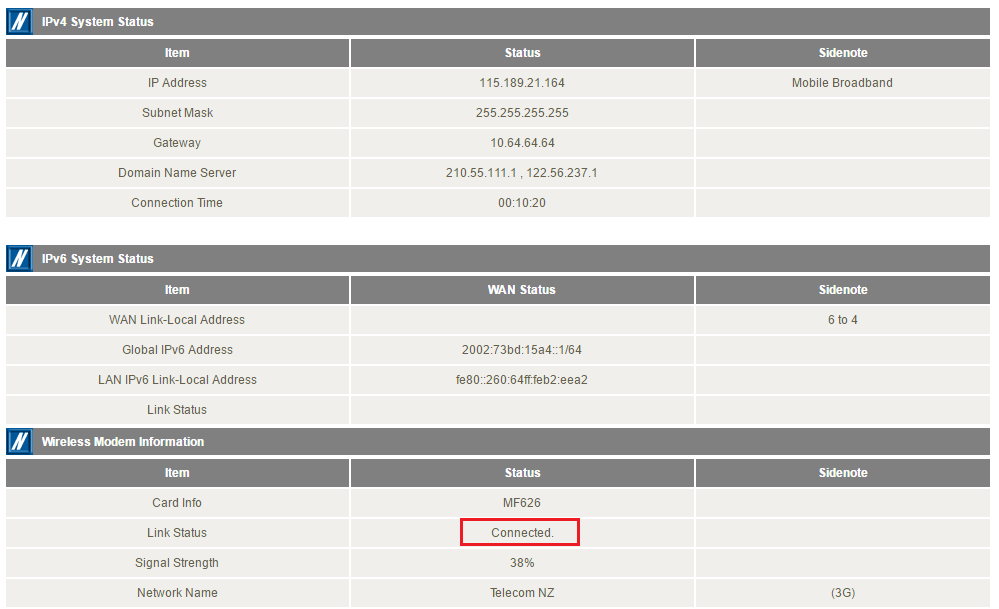Select the signal strength value 38%
The image size is (999, 609).
[522, 562]
